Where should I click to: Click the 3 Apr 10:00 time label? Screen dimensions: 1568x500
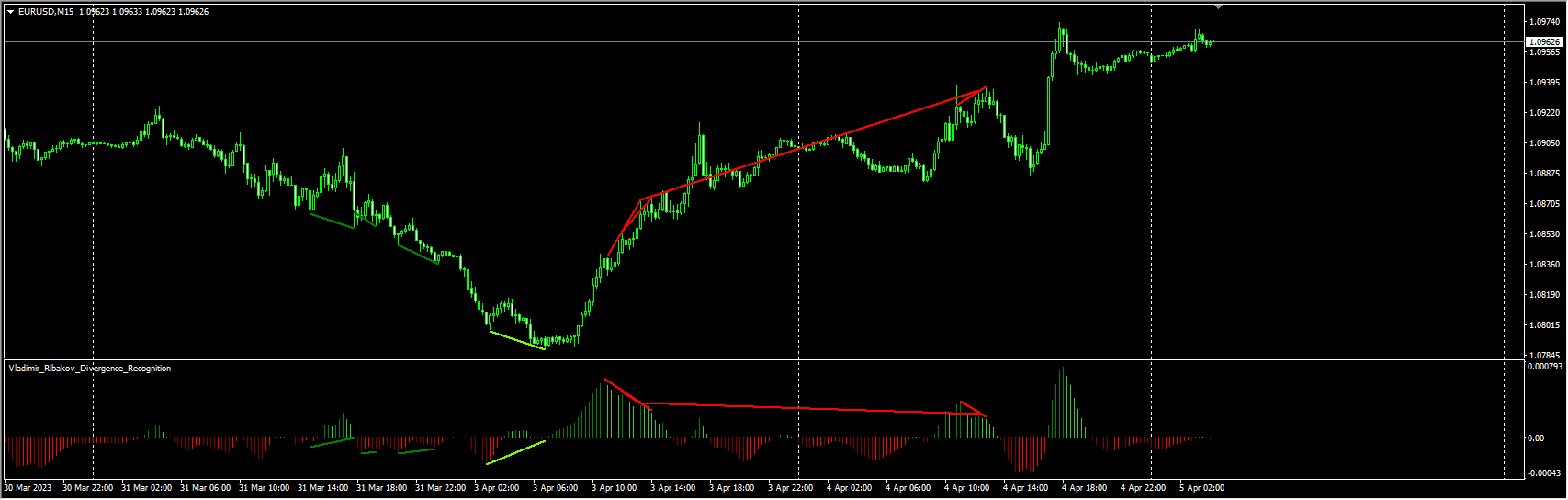[614, 488]
